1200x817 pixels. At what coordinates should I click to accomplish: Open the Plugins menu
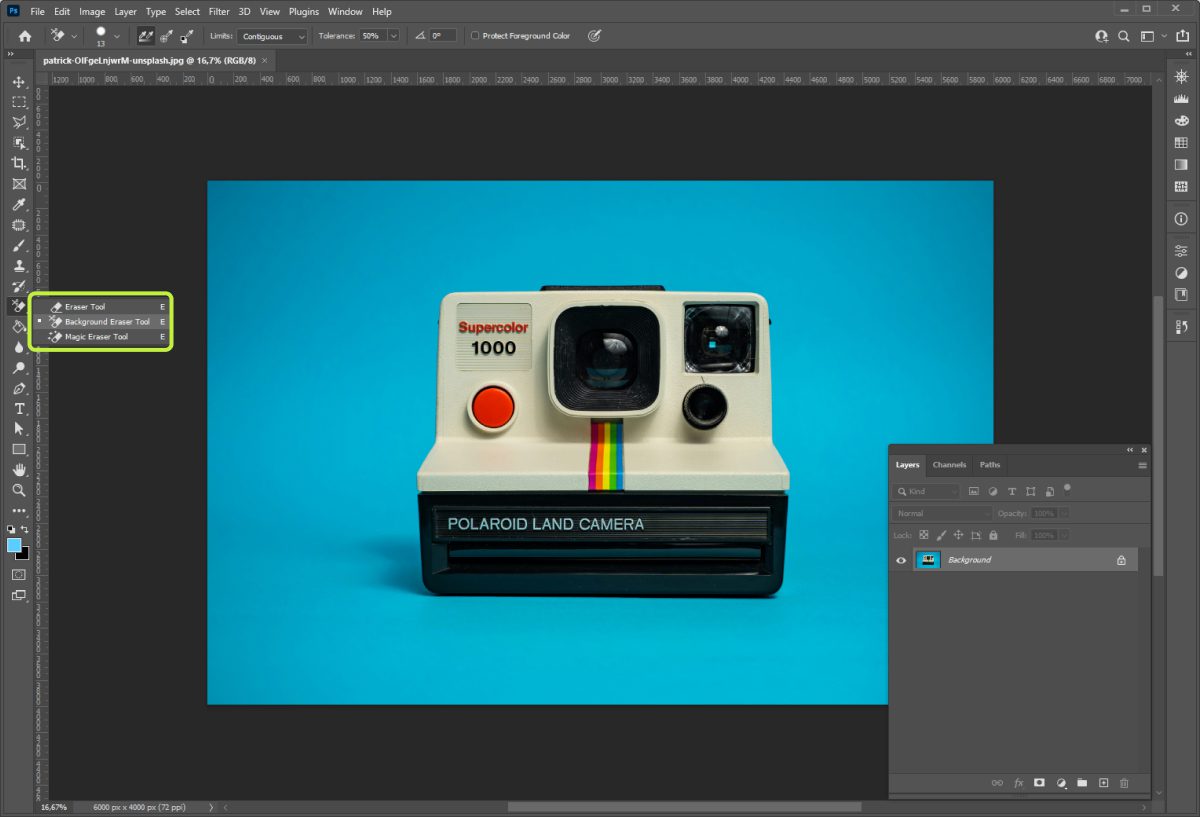point(304,12)
